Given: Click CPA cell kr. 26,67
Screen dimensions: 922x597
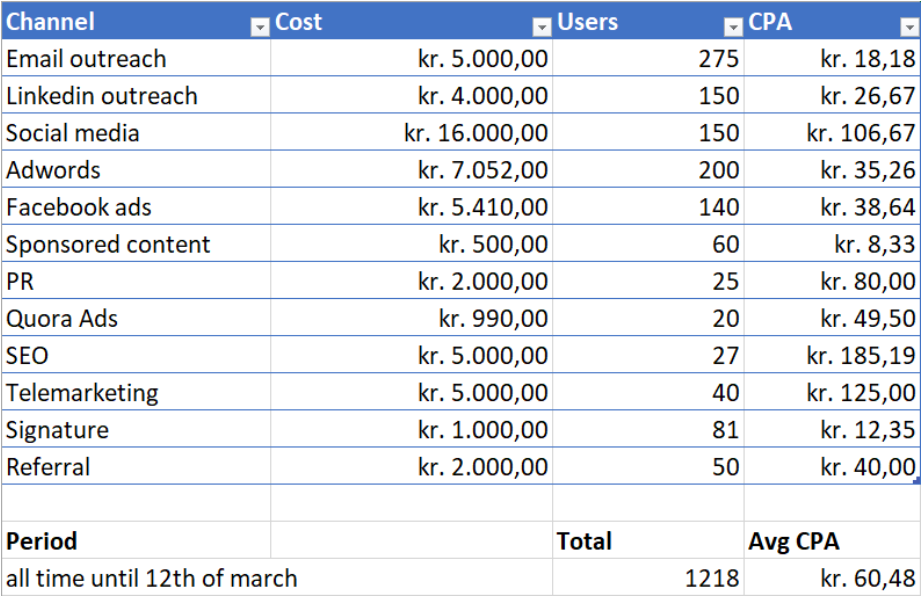Looking at the screenshot, I should [832, 95].
